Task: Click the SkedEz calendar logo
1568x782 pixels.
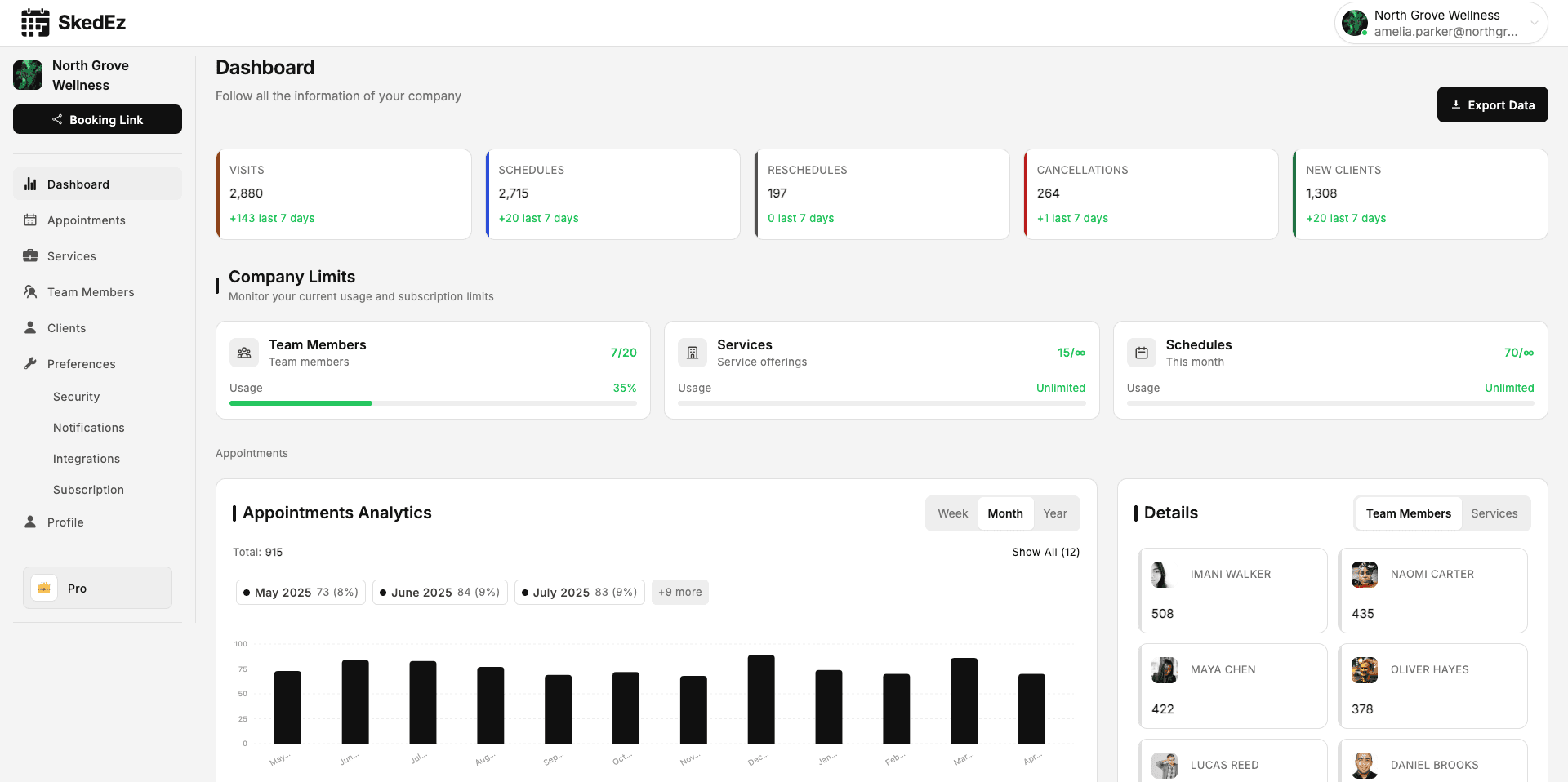Action: pos(34,22)
